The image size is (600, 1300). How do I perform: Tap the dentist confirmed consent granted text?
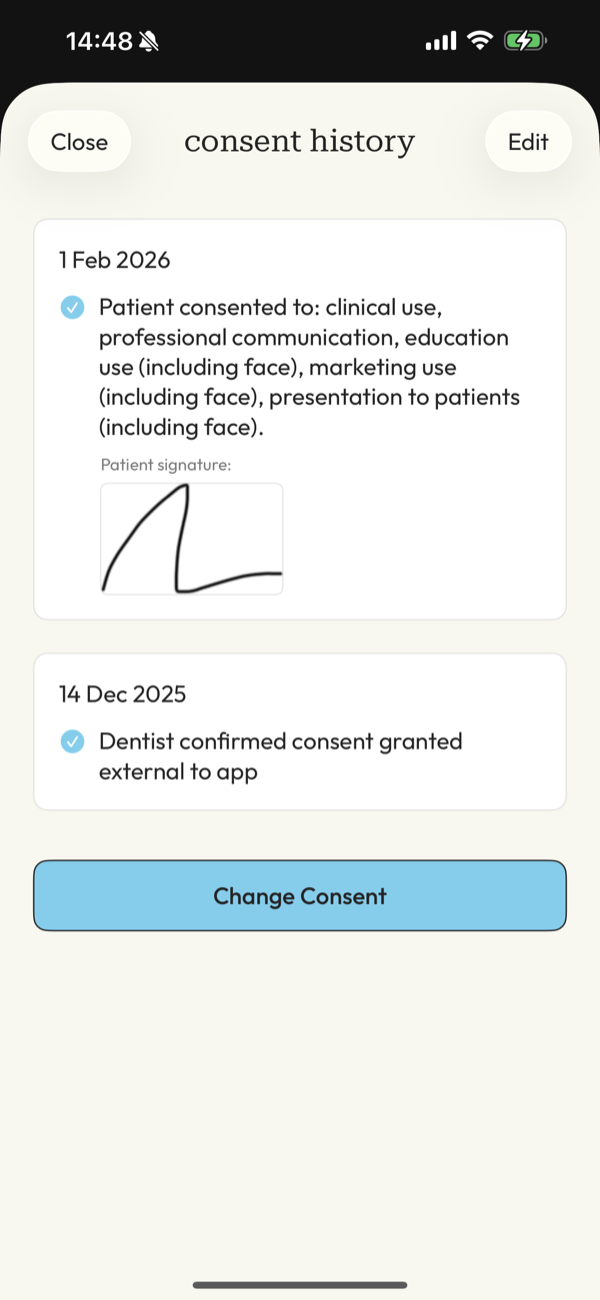[280, 756]
